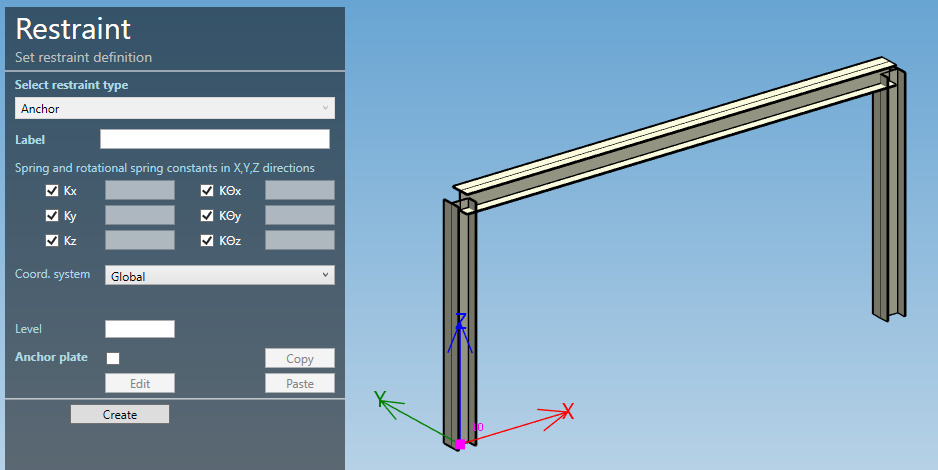Click the KΘx value field
938x470 pixels.
click(300, 190)
